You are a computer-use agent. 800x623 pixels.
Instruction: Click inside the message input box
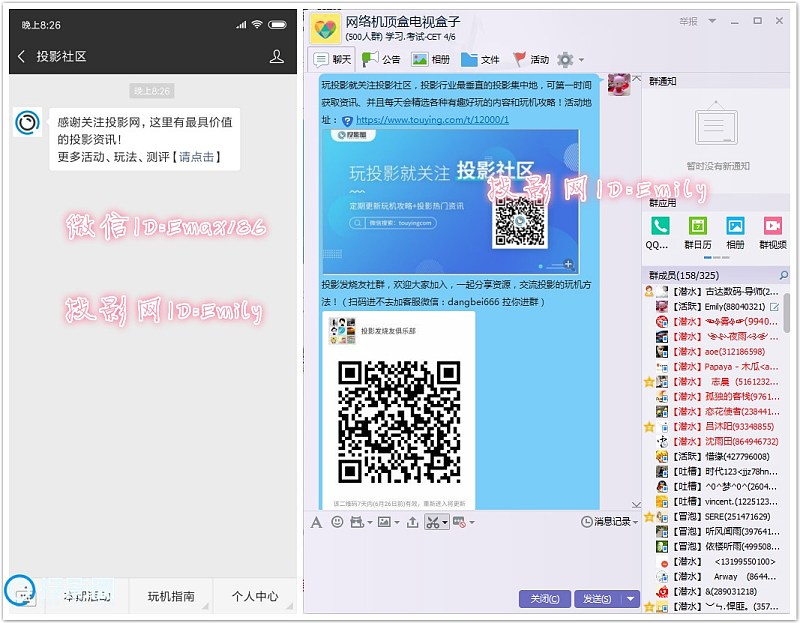[472, 559]
